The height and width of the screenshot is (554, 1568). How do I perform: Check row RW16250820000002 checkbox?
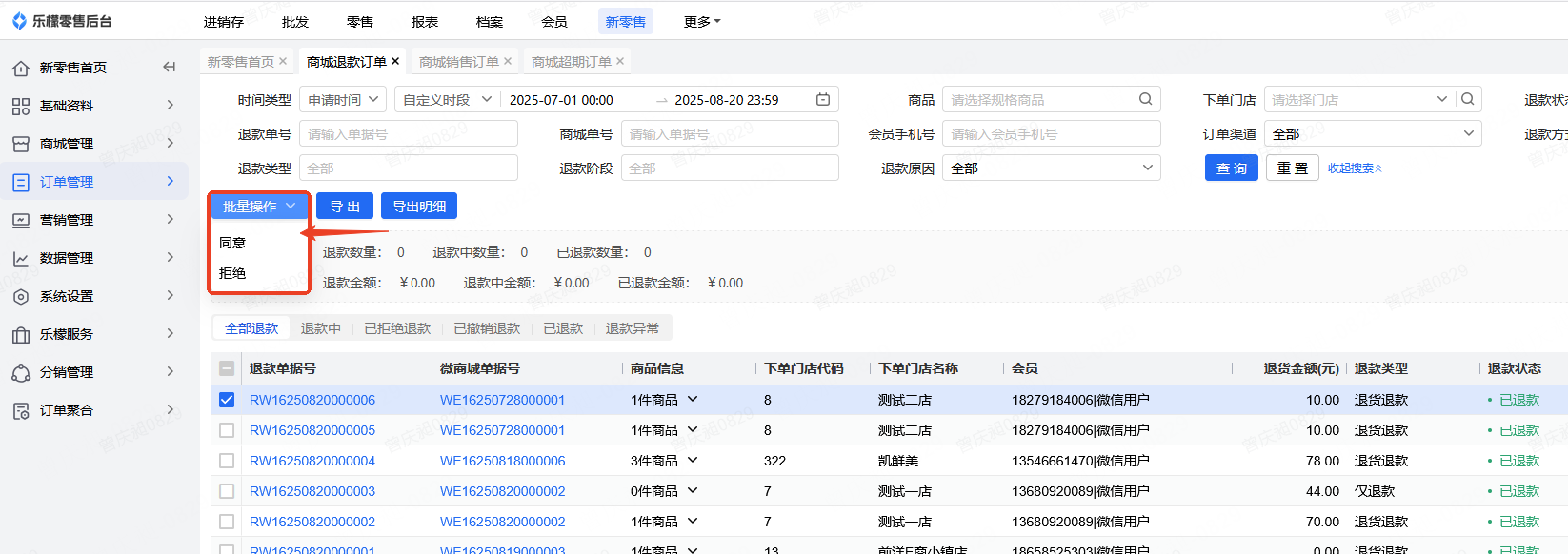pyautogui.click(x=227, y=522)
